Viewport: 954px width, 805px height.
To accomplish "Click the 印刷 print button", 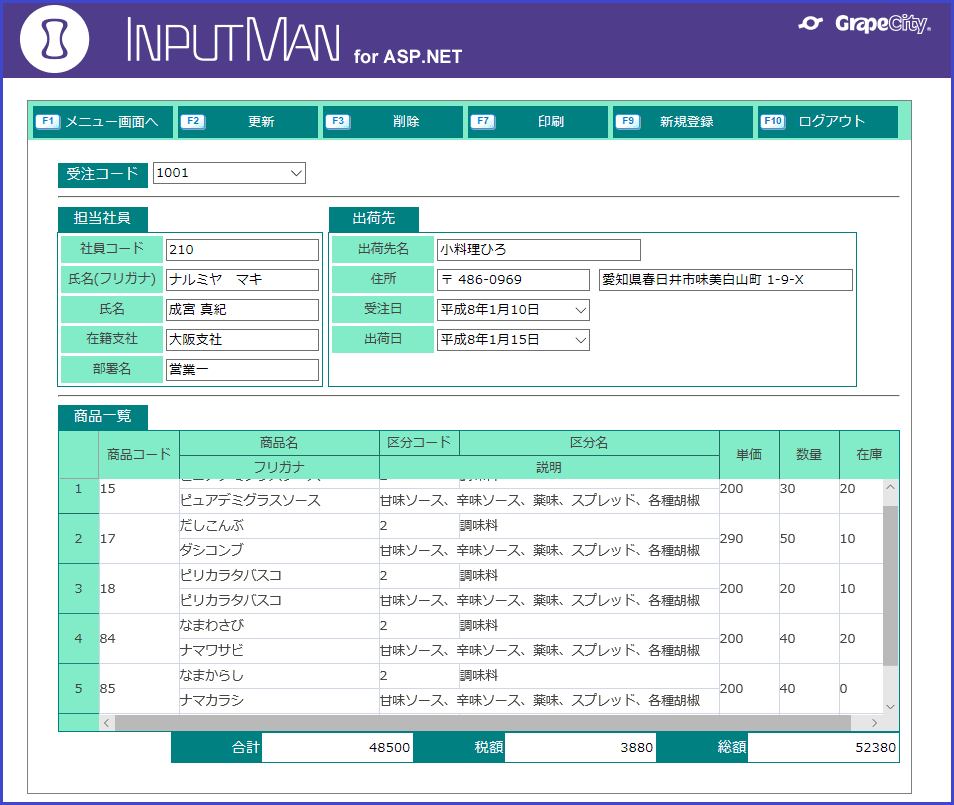I will (x=538, y=122).
